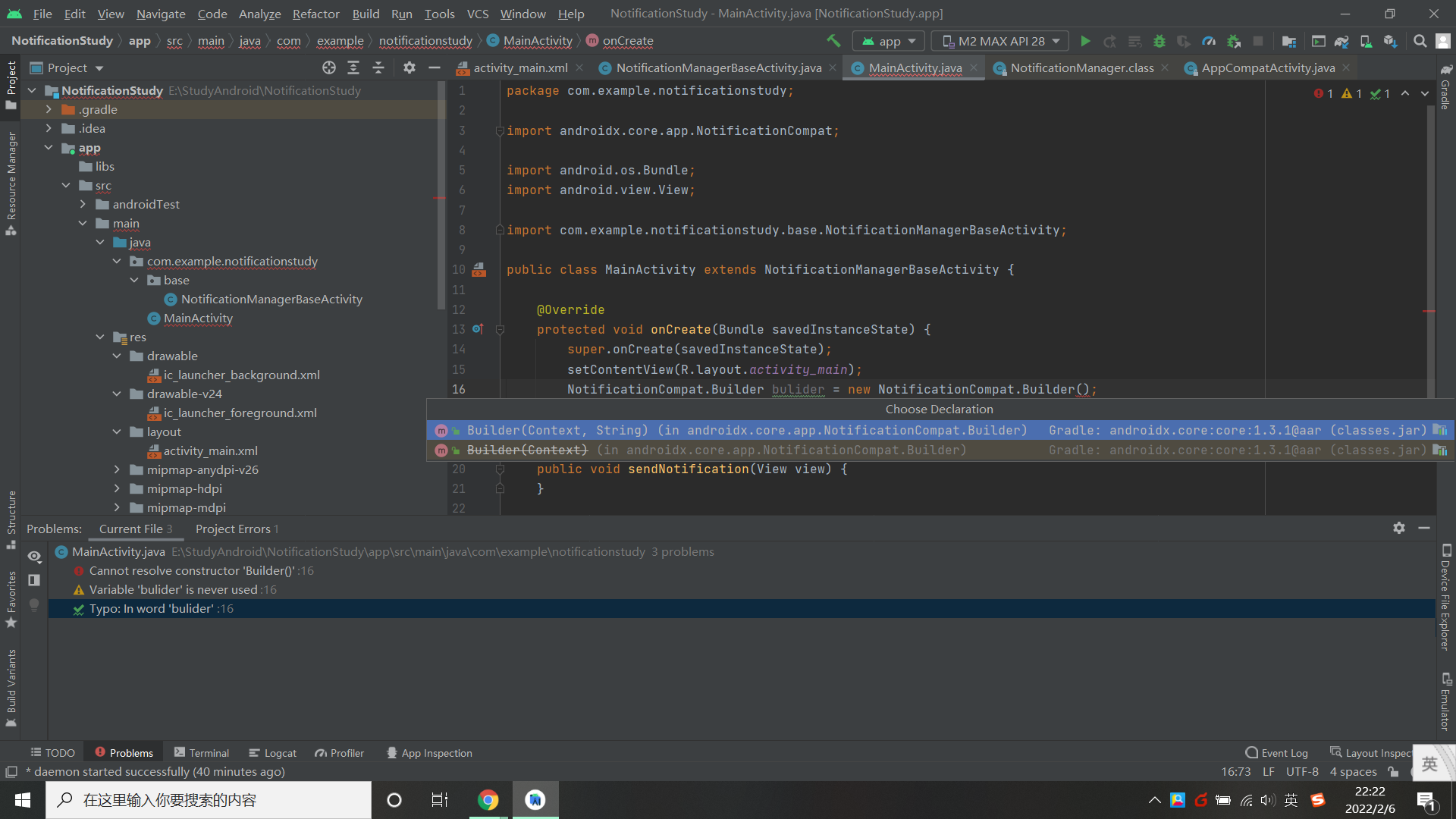Expand the androidTest folder
Screen dimensions: 1456x819
pyautogui.click(x=83, y=204)
